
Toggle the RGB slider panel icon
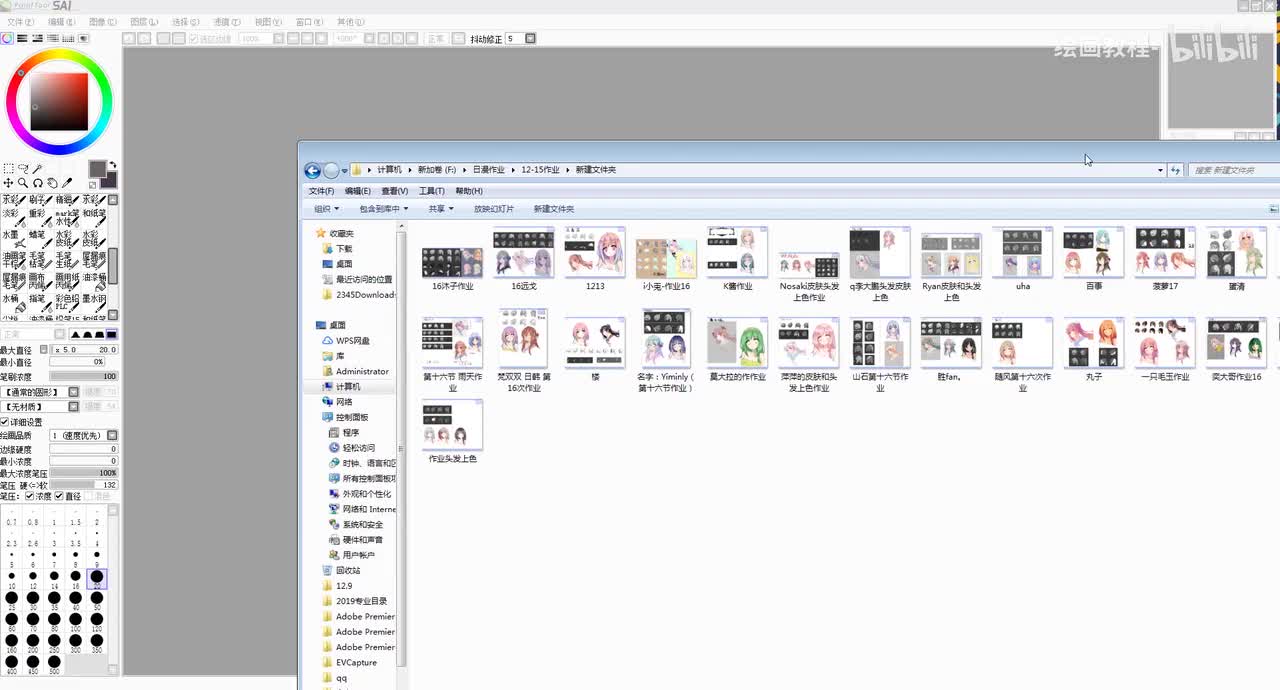22,38
